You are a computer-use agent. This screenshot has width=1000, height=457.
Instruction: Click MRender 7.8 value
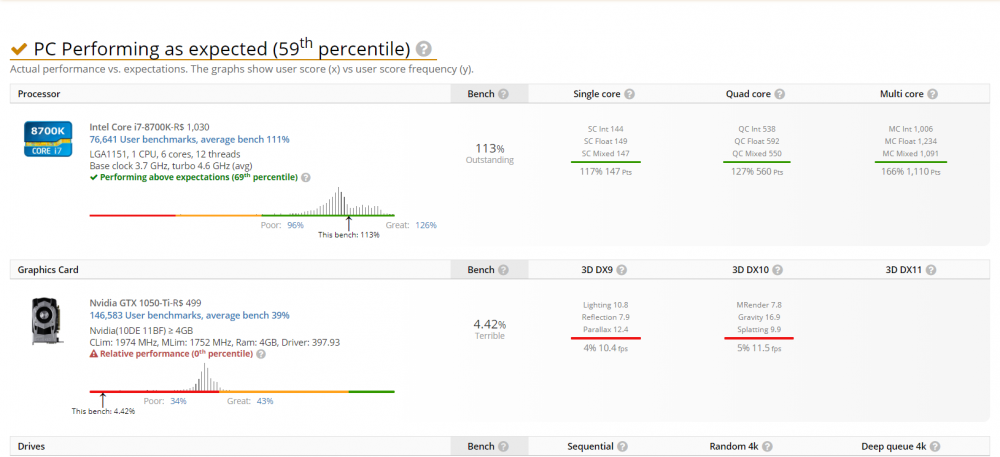point(758,305)
